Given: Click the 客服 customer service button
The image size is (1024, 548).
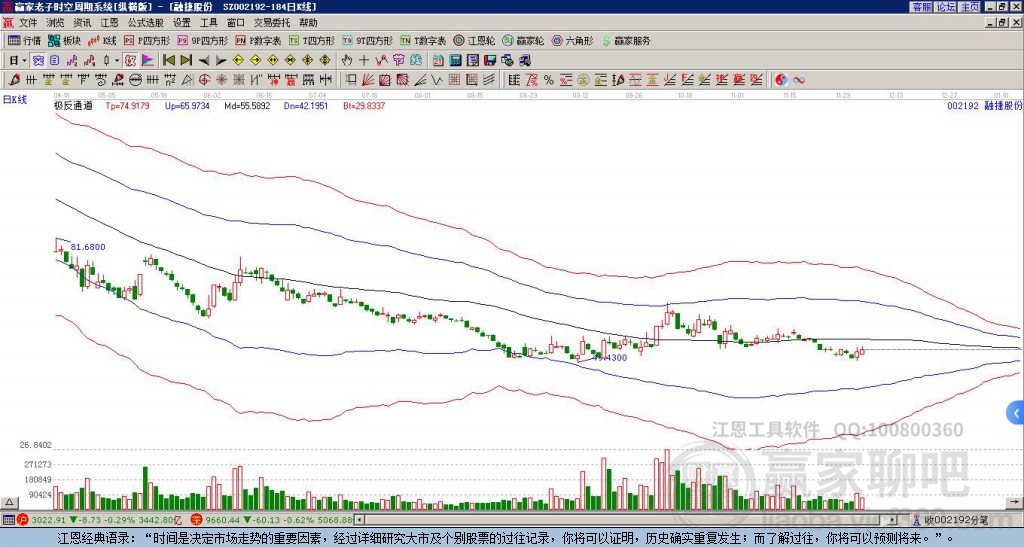Looking at the screenshot, I should (921, 7).
